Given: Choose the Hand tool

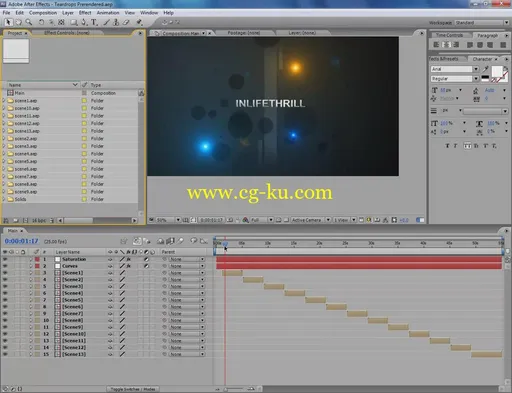Looking at the screenshot, I should pyautogui.click(x=18, y=22).
